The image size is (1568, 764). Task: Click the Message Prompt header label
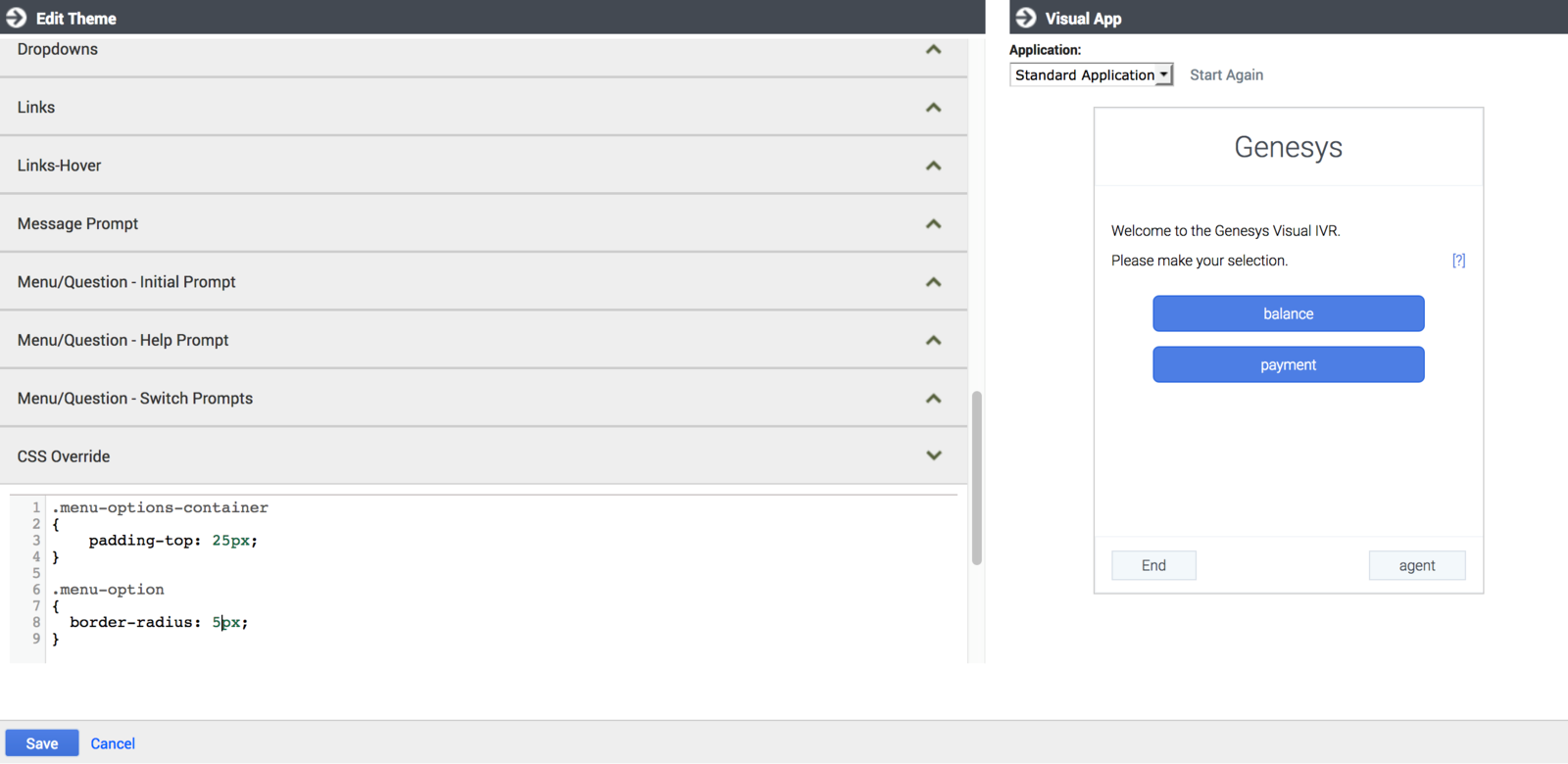point(77,223)
